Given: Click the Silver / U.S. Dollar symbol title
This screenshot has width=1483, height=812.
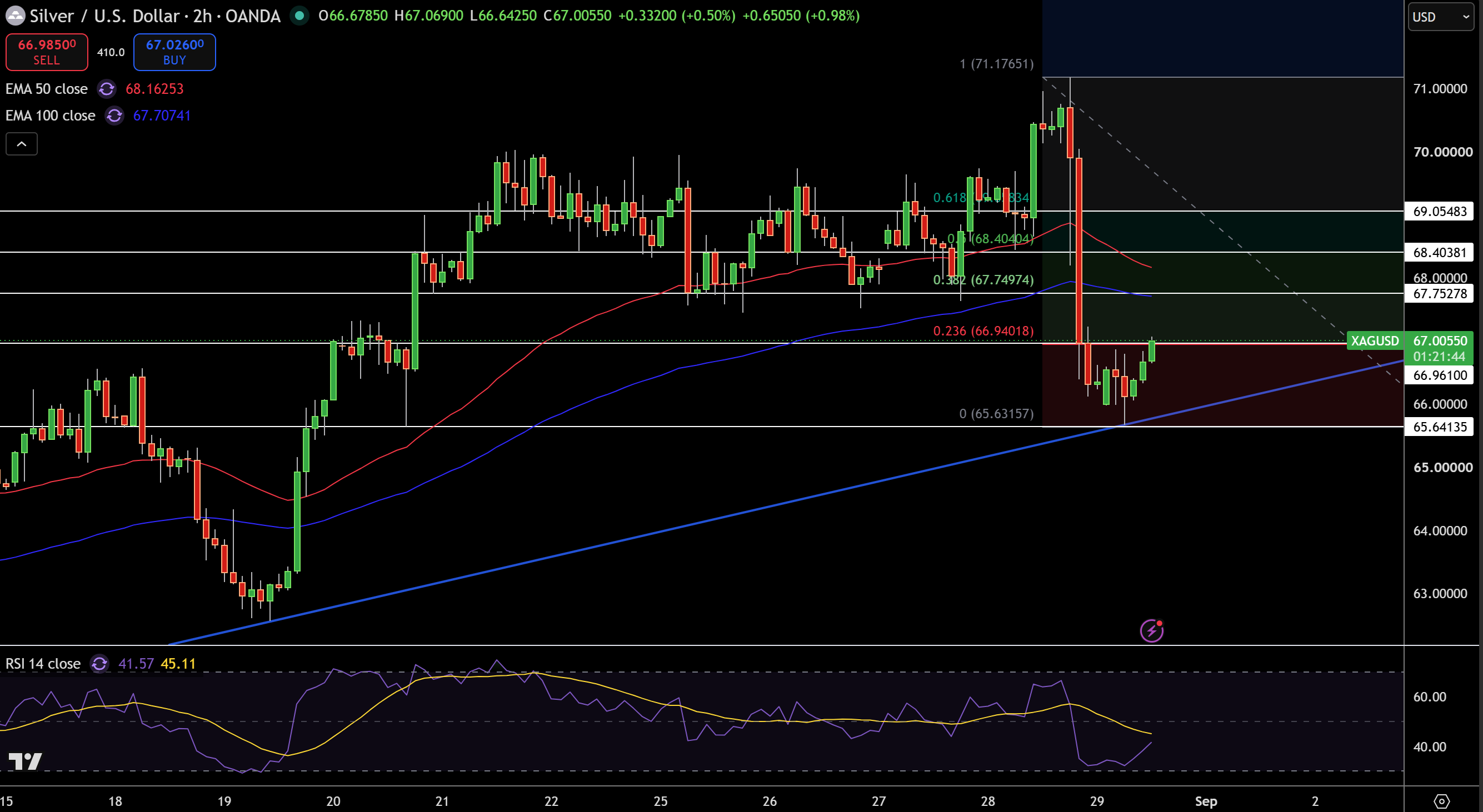Looking at the screenshot, I should [105, 16].
